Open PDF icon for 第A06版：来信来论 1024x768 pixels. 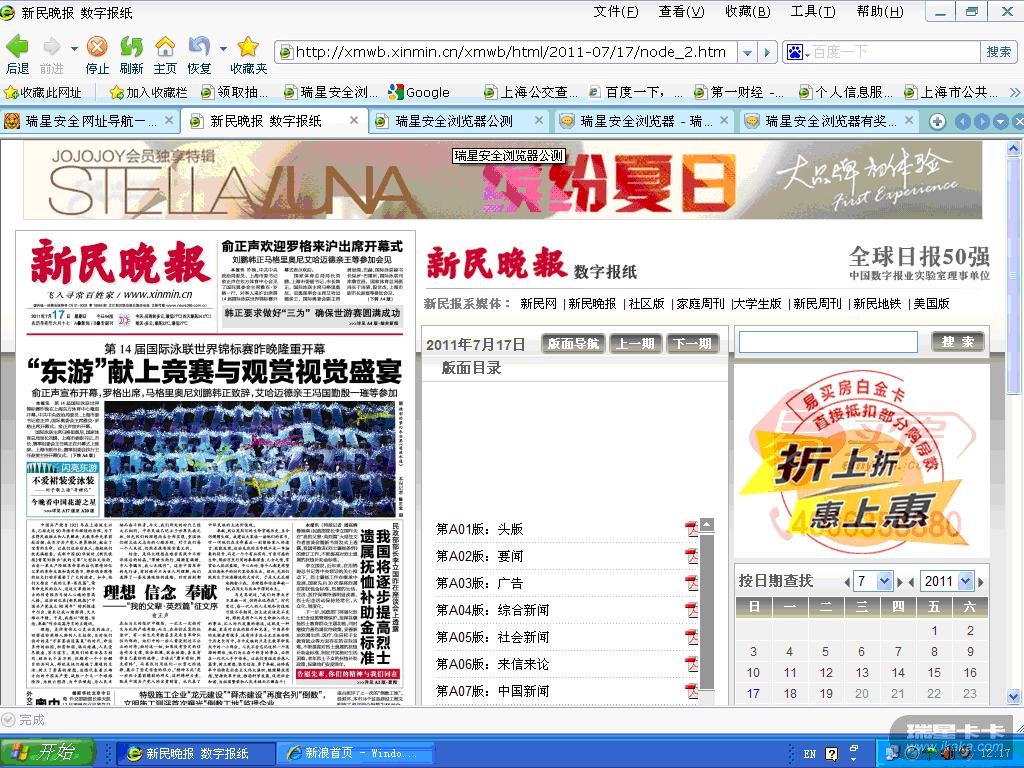click(691, 664)
